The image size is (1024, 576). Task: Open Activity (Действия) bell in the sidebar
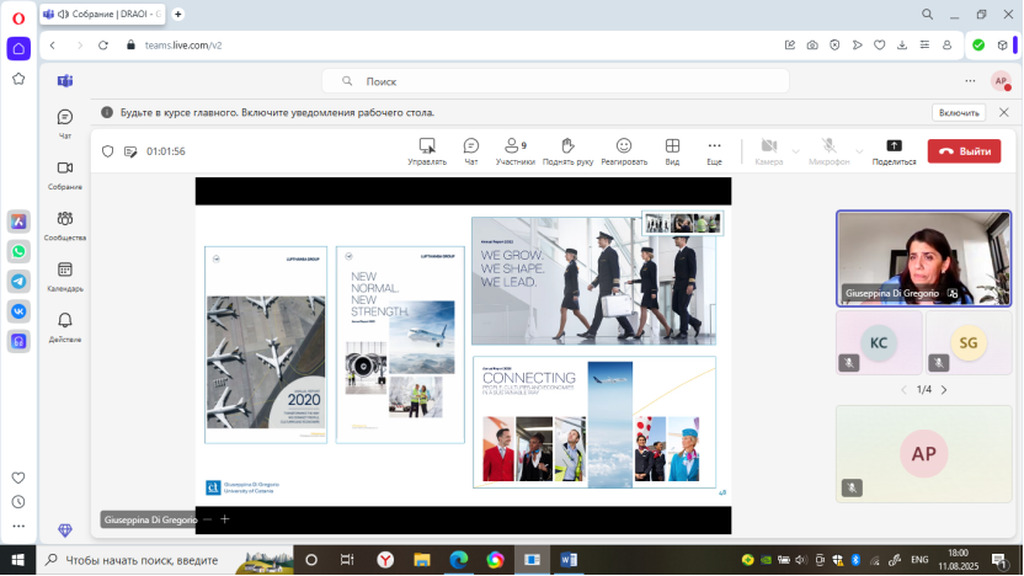(65, 327)
